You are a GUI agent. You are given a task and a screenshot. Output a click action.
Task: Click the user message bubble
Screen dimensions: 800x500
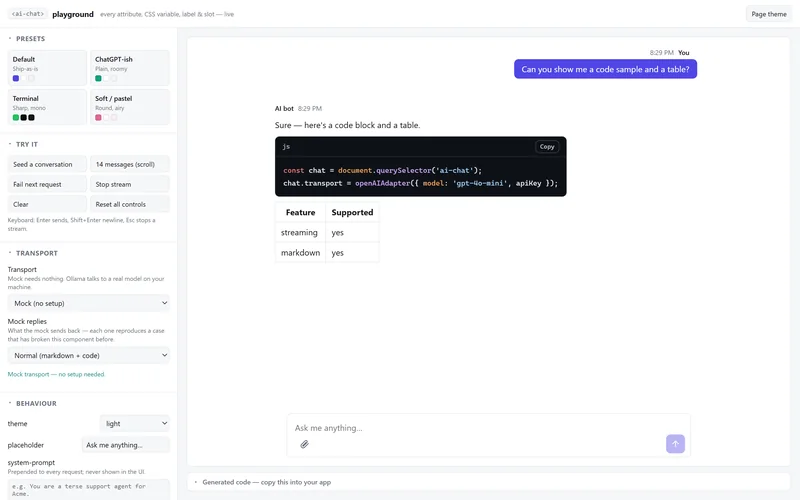605,69
